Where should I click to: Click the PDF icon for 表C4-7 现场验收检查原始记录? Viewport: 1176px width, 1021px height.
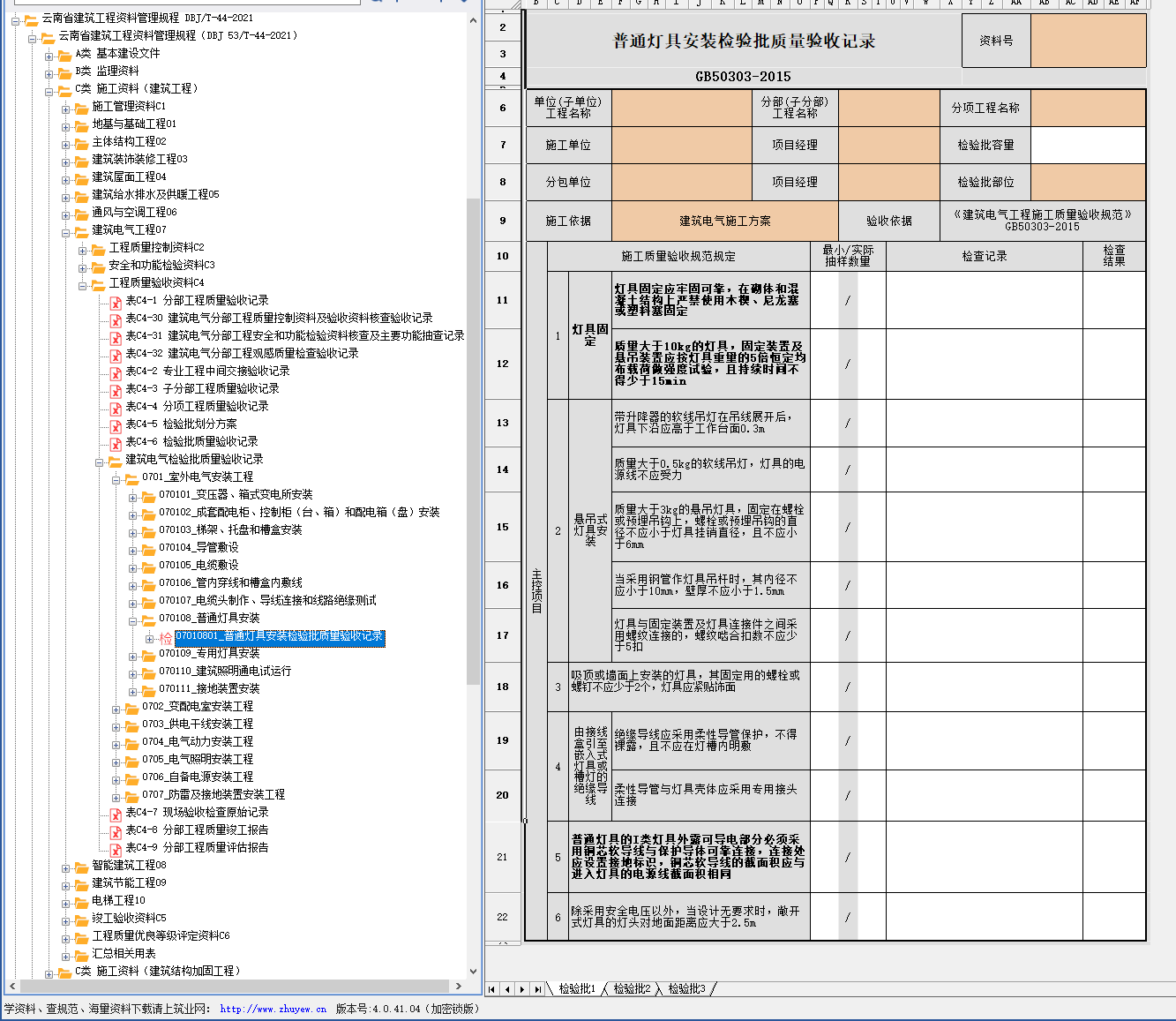[x=115, y=815]
